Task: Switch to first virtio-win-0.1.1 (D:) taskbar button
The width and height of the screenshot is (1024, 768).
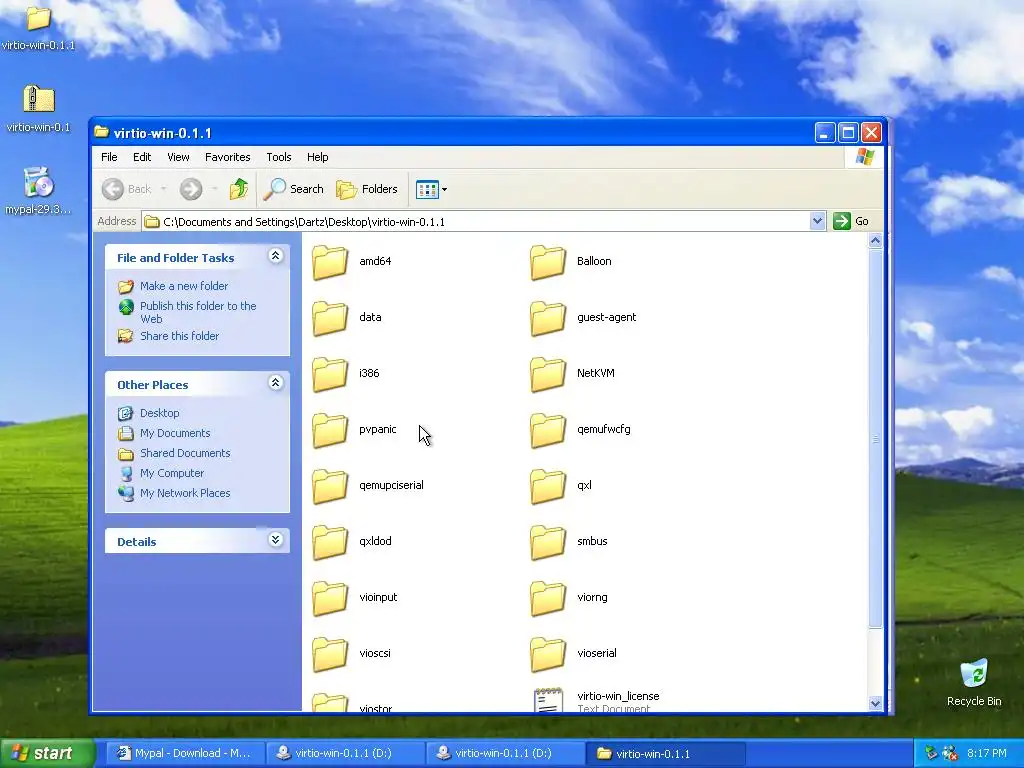Action: (x=345, y=753)
